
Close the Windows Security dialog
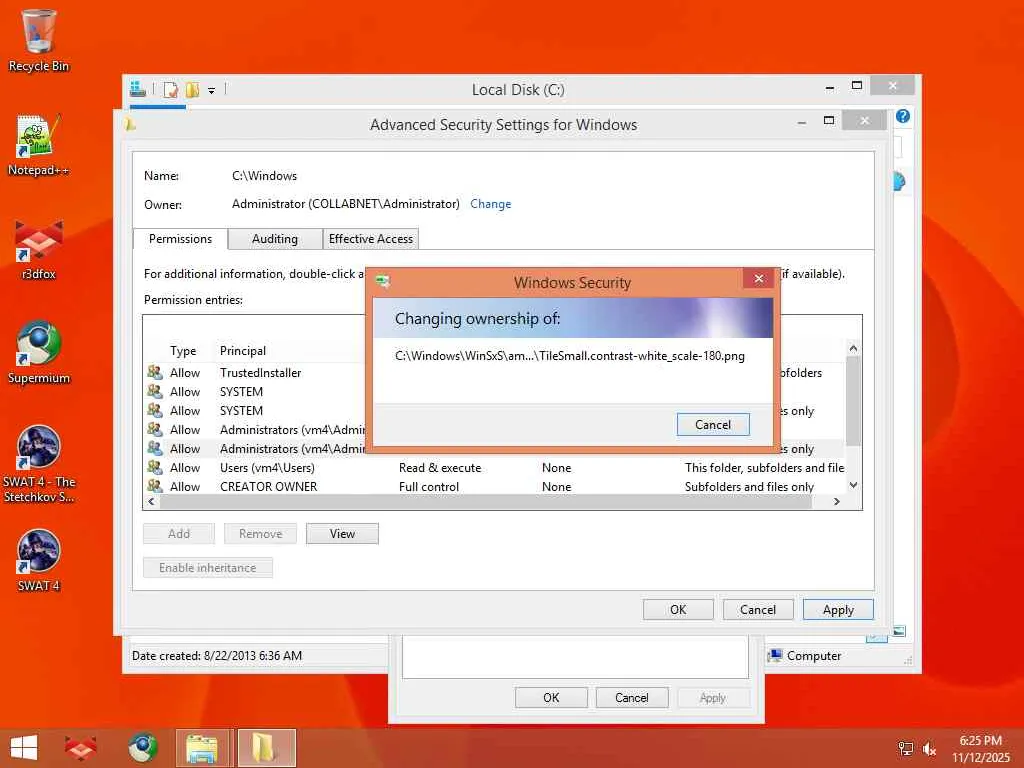[x=759, y=279]
